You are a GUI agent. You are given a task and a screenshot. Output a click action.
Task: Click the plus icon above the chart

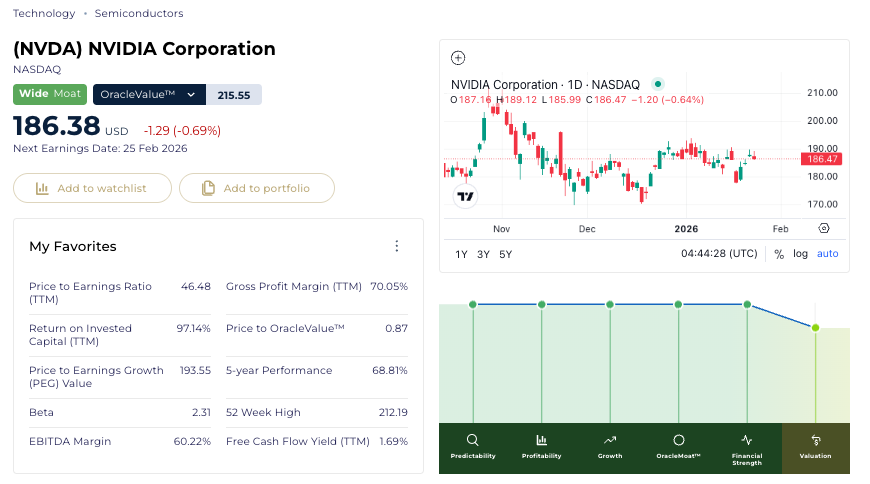point(458,58)
